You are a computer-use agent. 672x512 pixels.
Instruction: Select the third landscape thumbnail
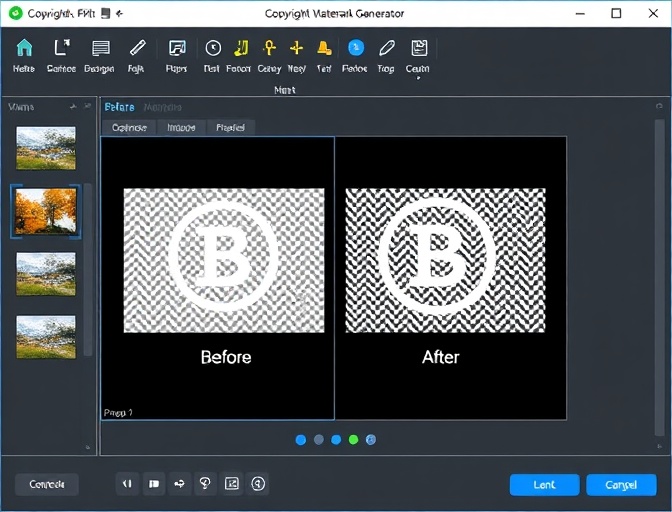tap(46, 274)
